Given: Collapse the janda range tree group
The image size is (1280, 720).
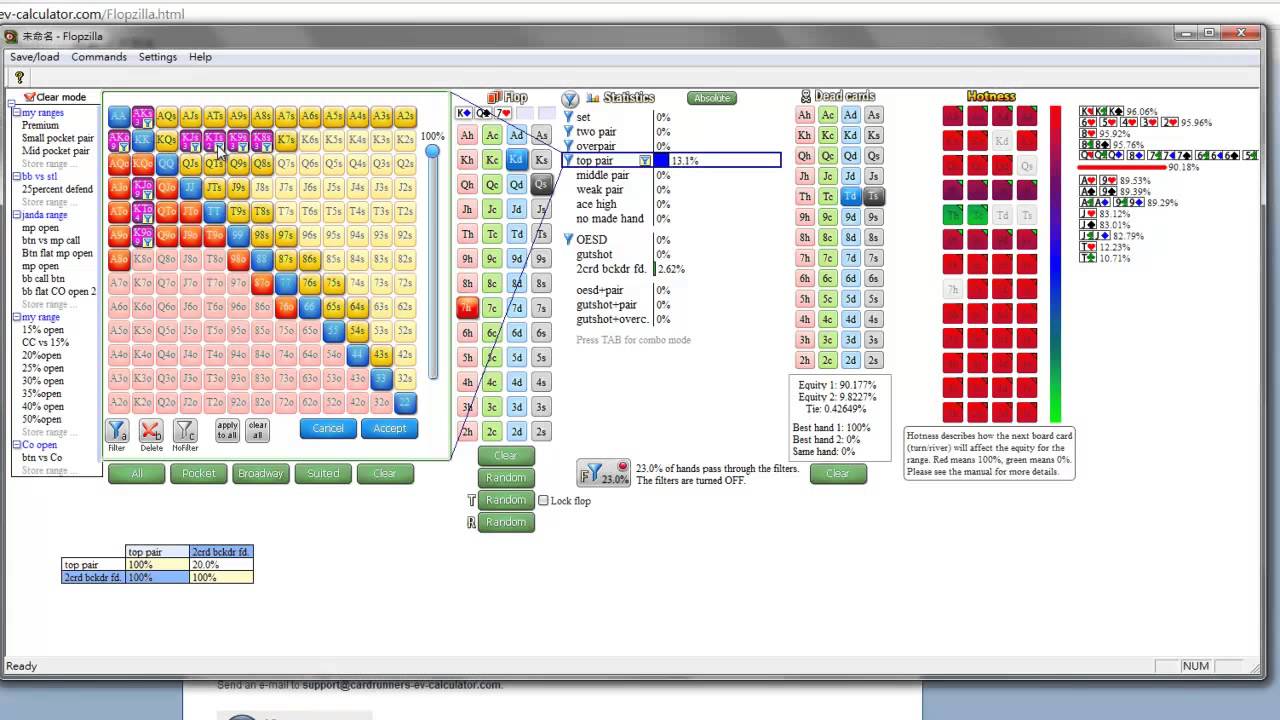Looking at the screenshot, I should tap(17, 215).
